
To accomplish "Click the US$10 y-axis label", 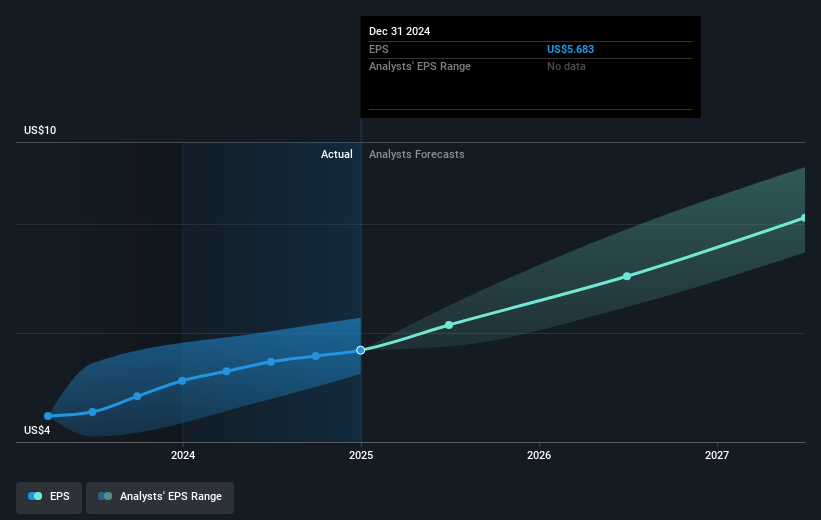I will [40, 130].
